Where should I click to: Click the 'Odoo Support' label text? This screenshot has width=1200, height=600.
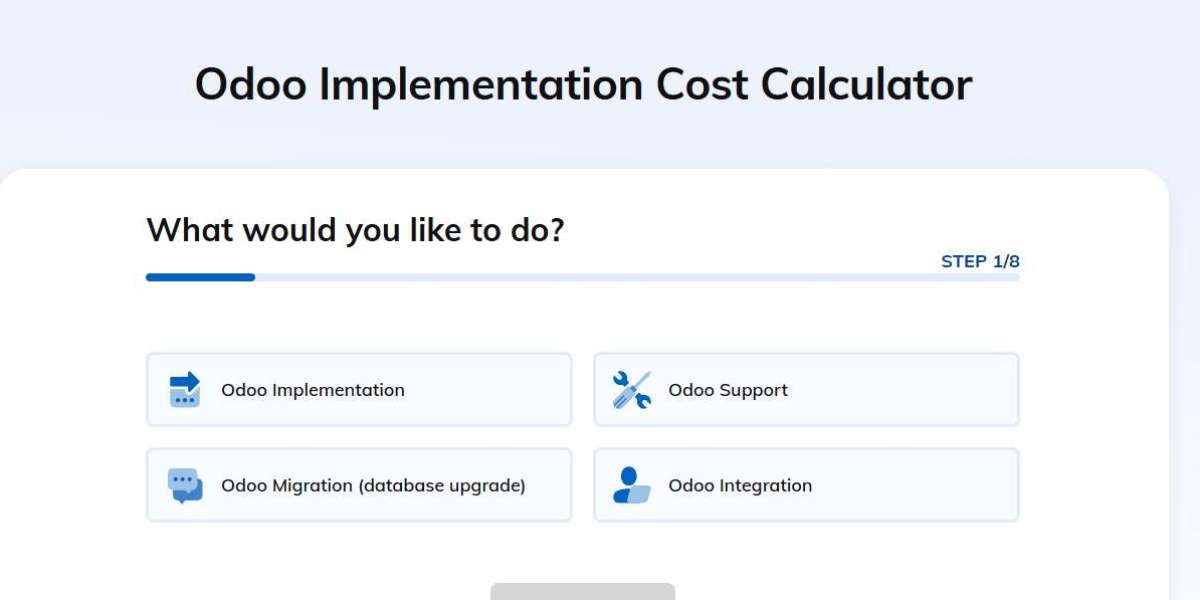728,390
